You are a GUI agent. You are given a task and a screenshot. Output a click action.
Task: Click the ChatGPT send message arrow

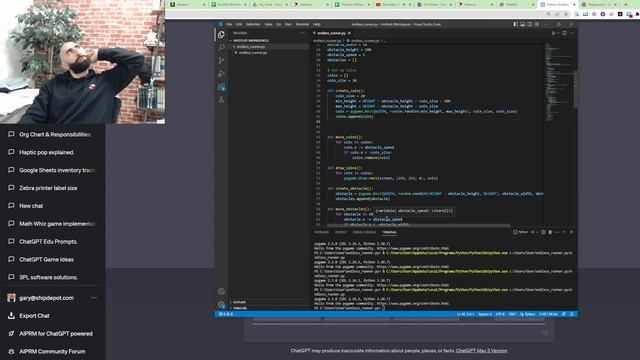tap(545, 333)
